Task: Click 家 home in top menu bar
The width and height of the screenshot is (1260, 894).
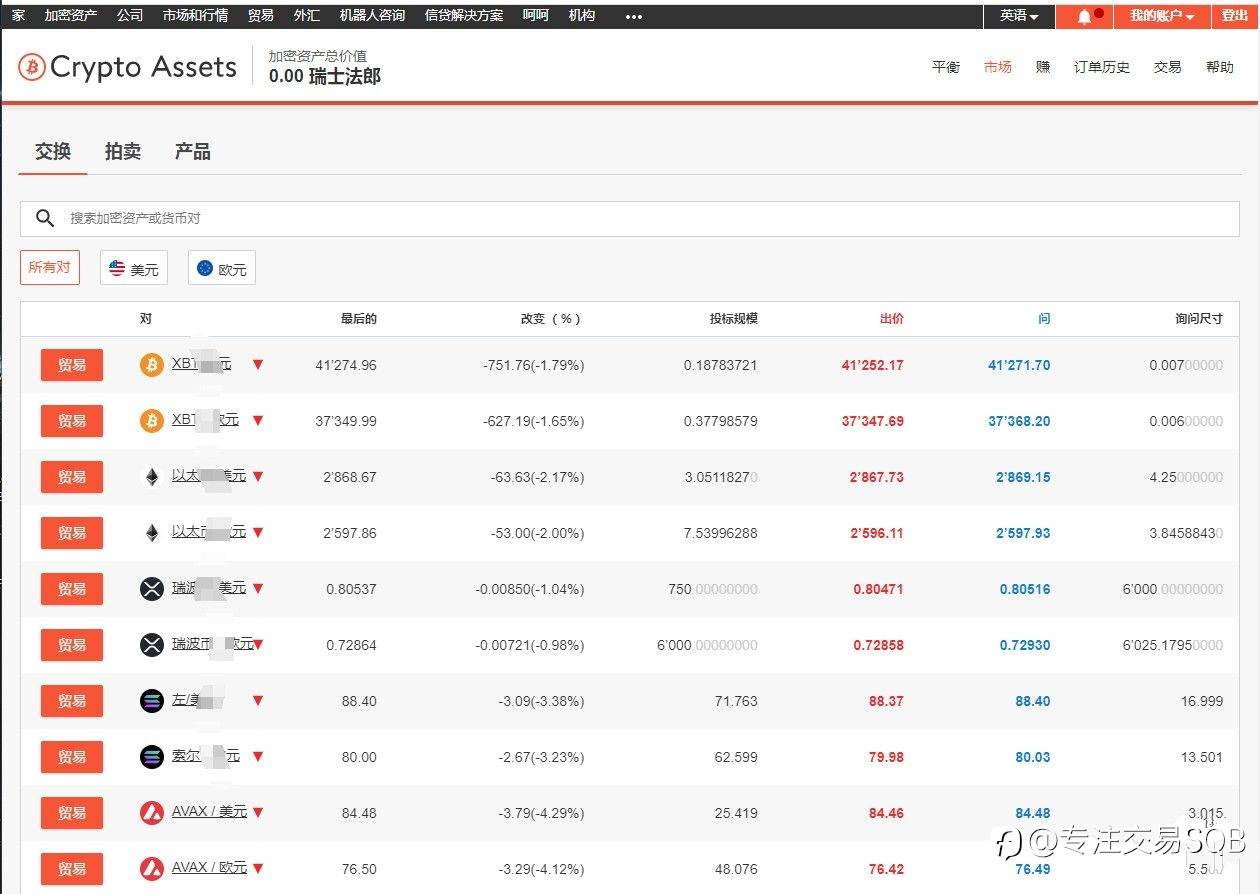Action: [x=19, y=16]
